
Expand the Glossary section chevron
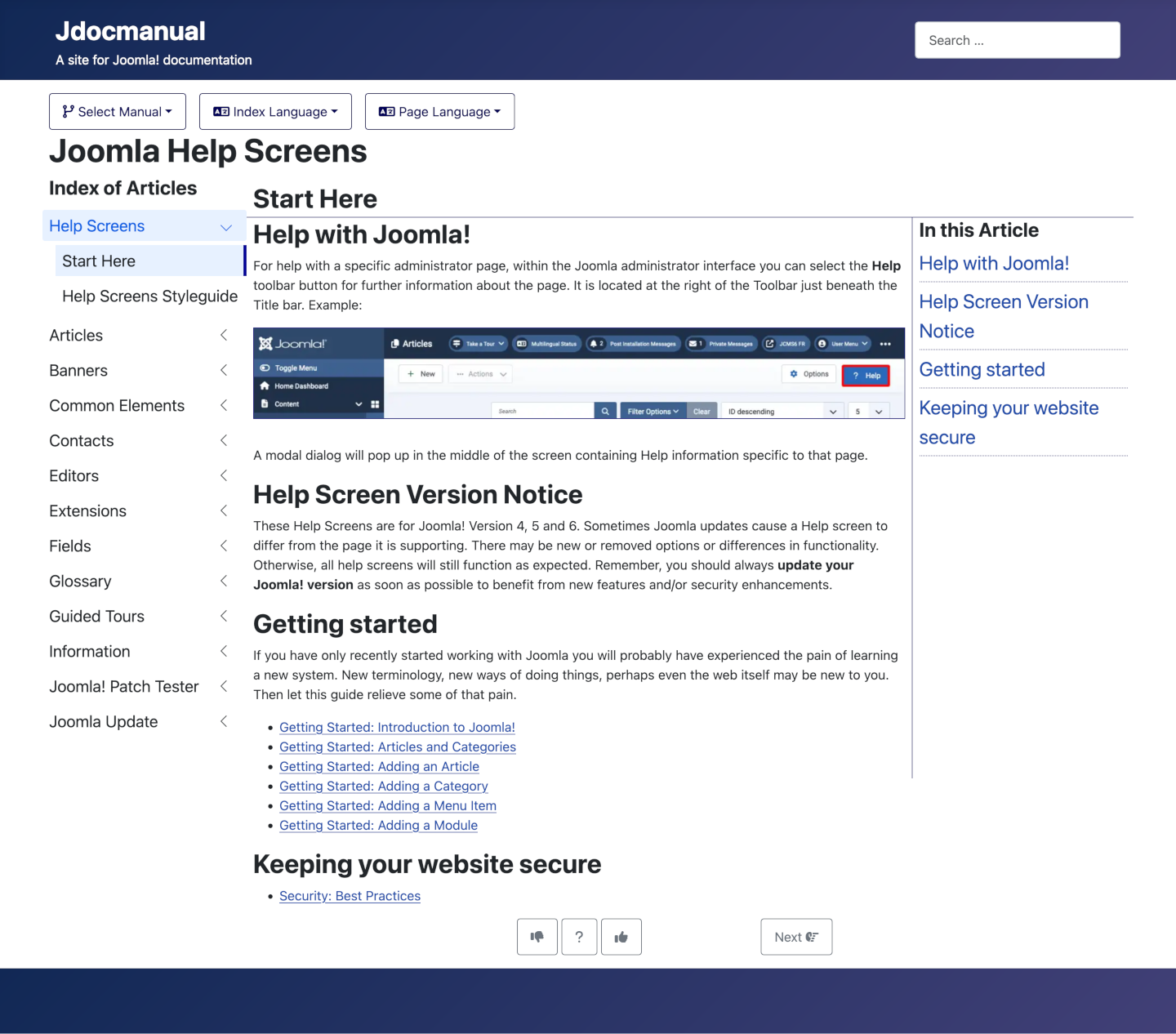click(224, 581)
